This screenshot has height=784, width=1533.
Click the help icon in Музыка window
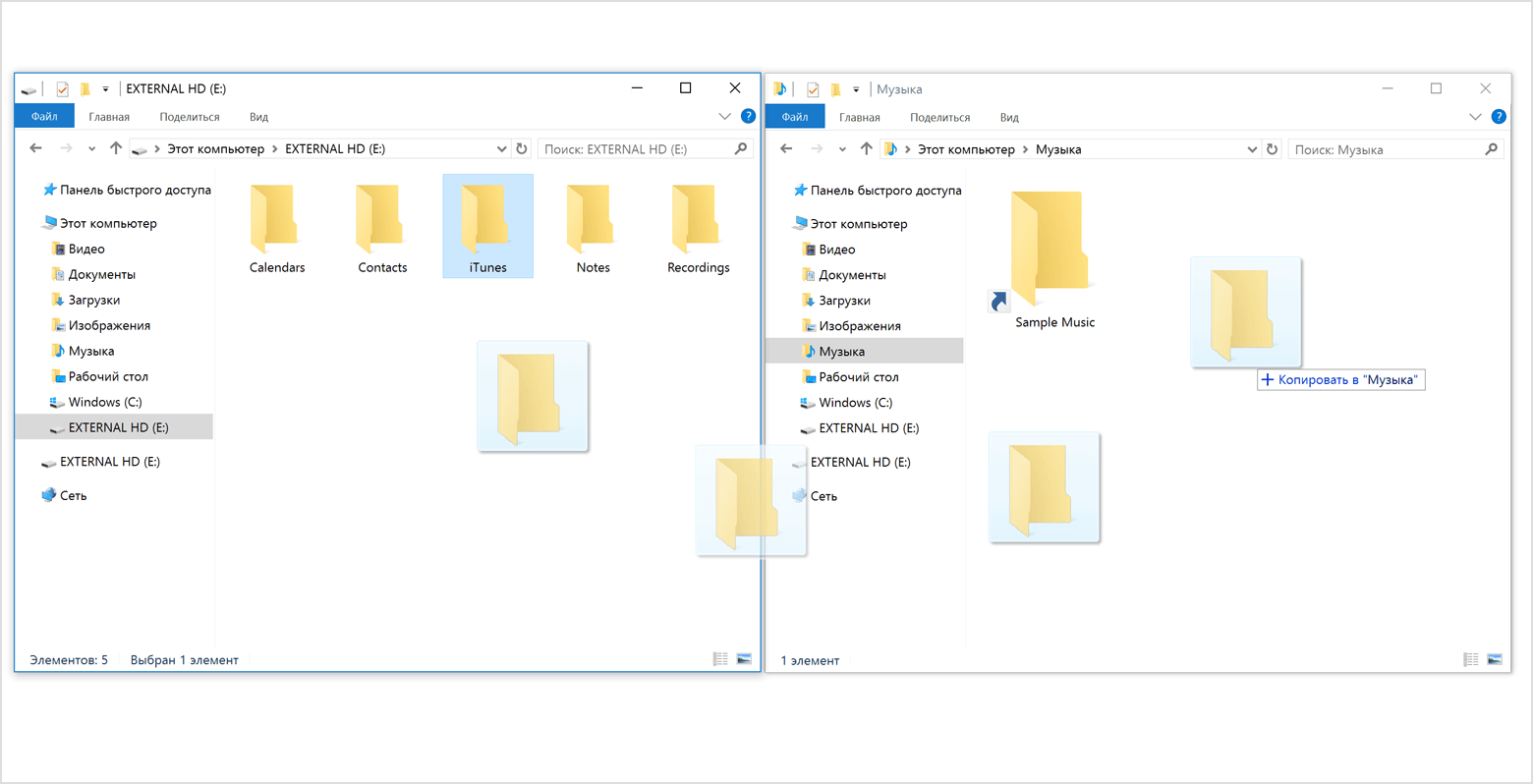click(x=1498, y=117)
